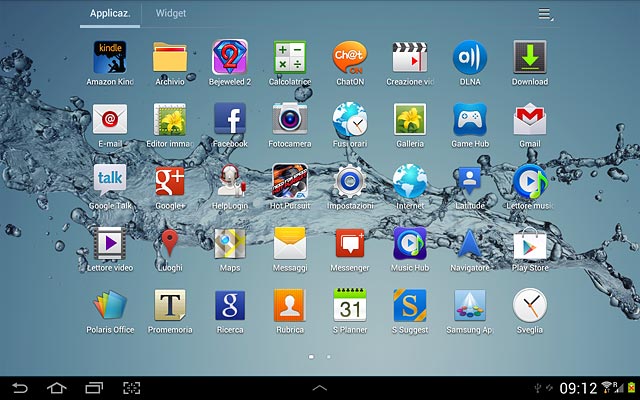The height and width of the screenshot is (400, 640).
Task: Open the Luoghi places app
Action: coord(170,242)
